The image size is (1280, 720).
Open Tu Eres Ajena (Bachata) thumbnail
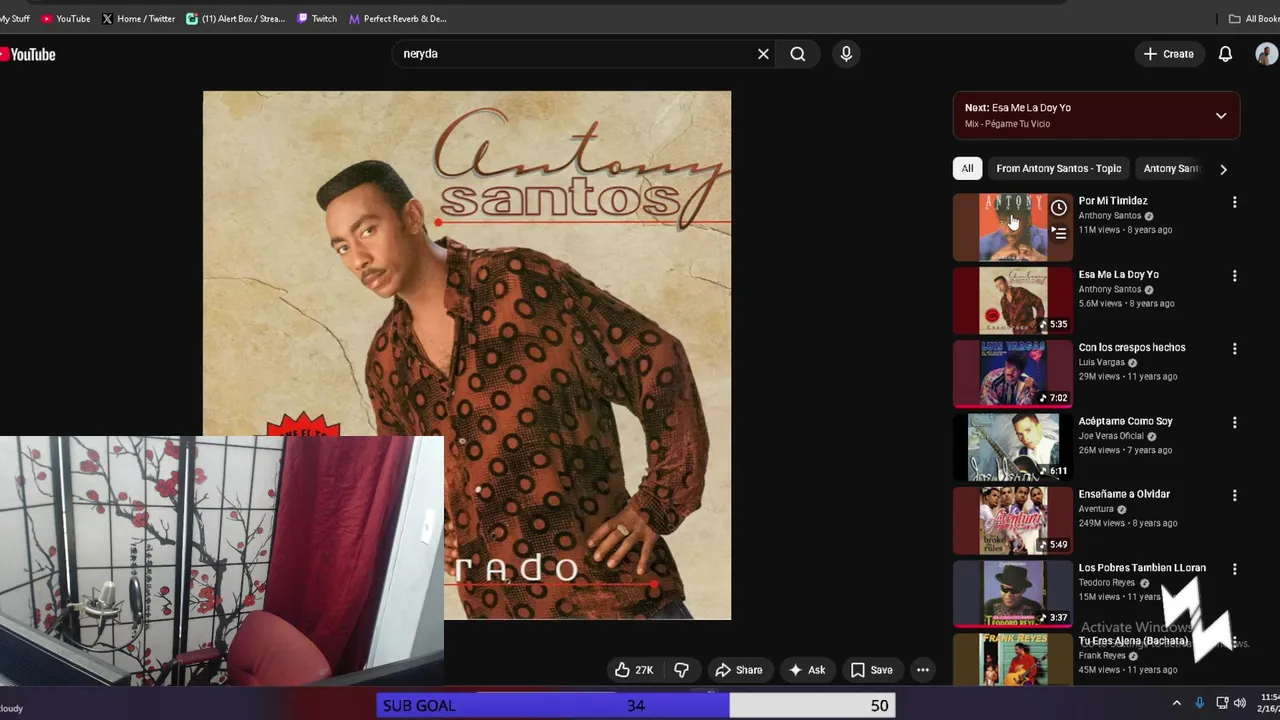tap(1012, 659)
